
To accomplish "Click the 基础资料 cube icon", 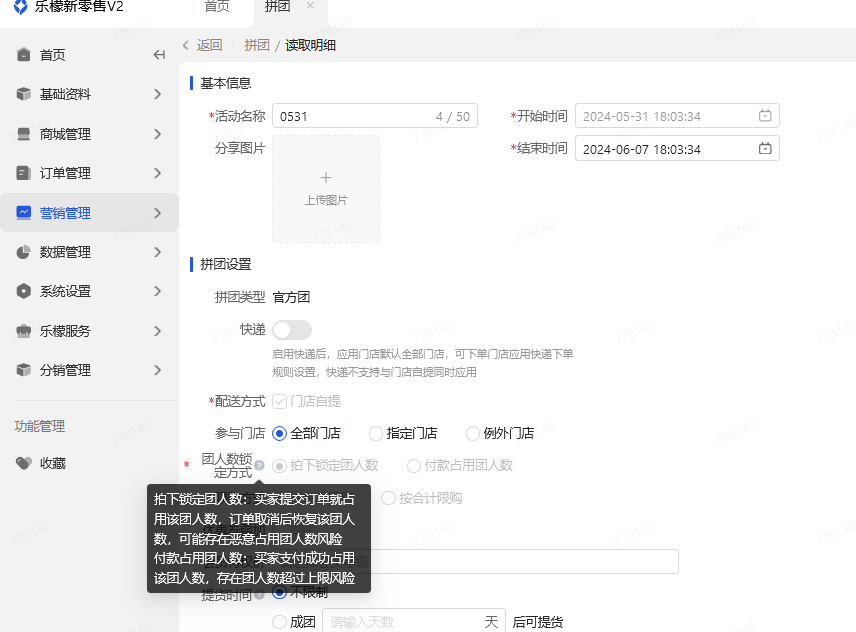I will click(23, 94).
